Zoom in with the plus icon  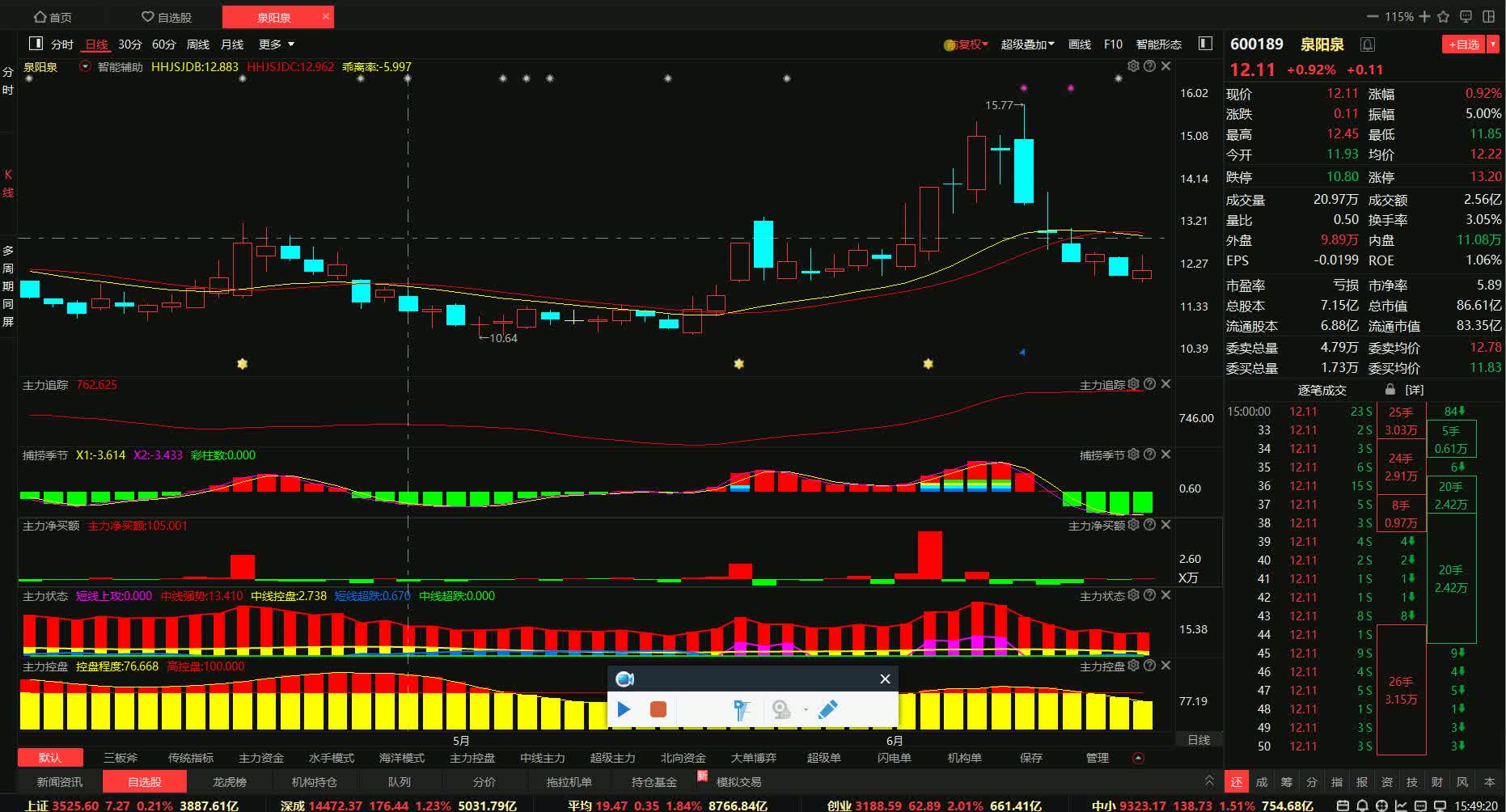(1424, 16)
